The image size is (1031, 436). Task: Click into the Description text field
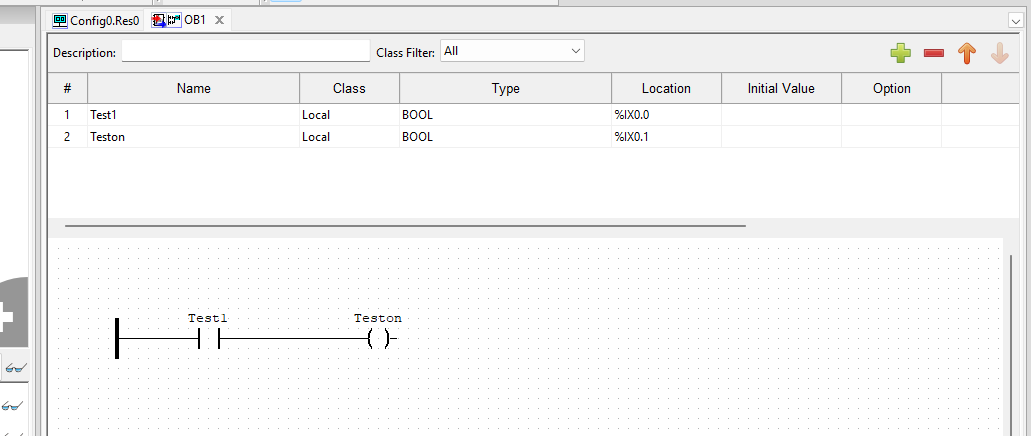click(246, 52)
